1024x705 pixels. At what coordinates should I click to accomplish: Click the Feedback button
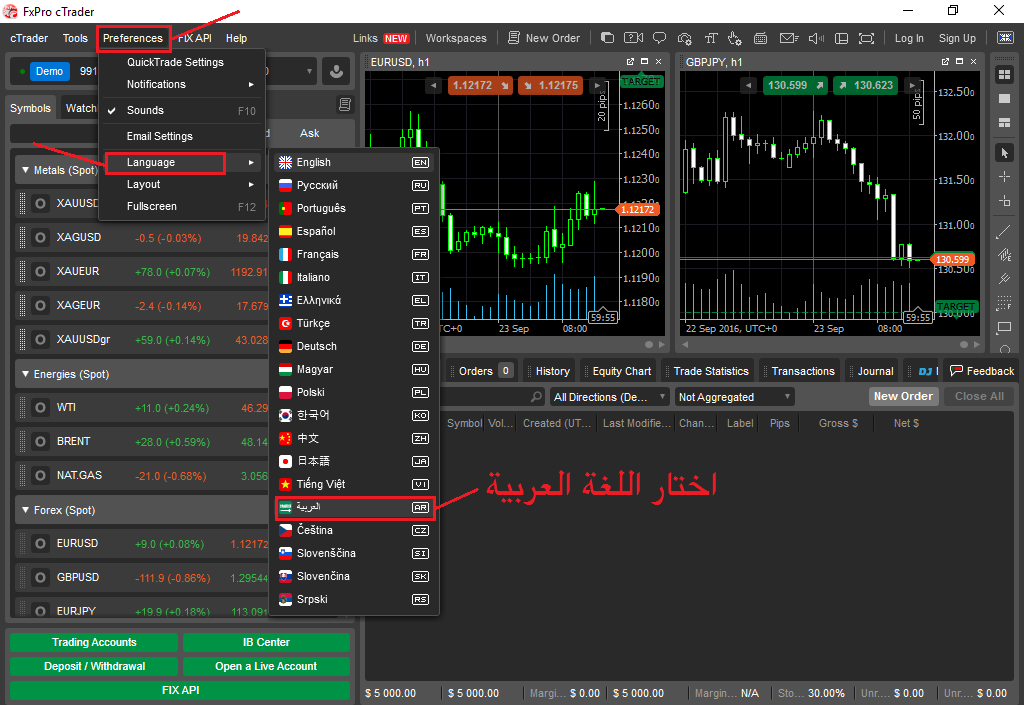(982, 371)
